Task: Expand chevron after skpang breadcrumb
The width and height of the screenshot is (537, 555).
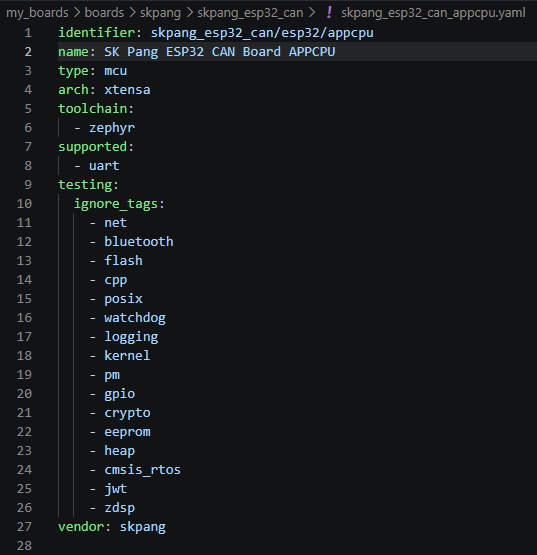Action: tap(189, 13)
